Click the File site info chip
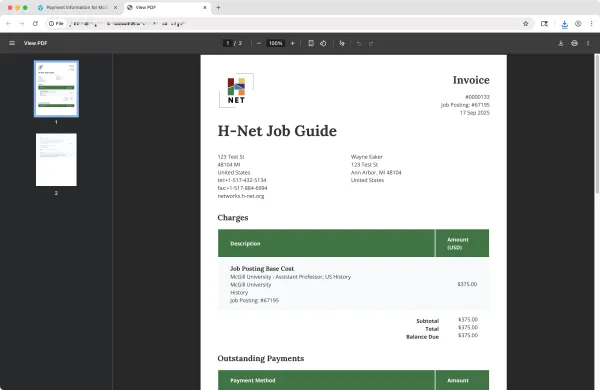The width and height of the screenshot is (600, 390). point(56,24)
